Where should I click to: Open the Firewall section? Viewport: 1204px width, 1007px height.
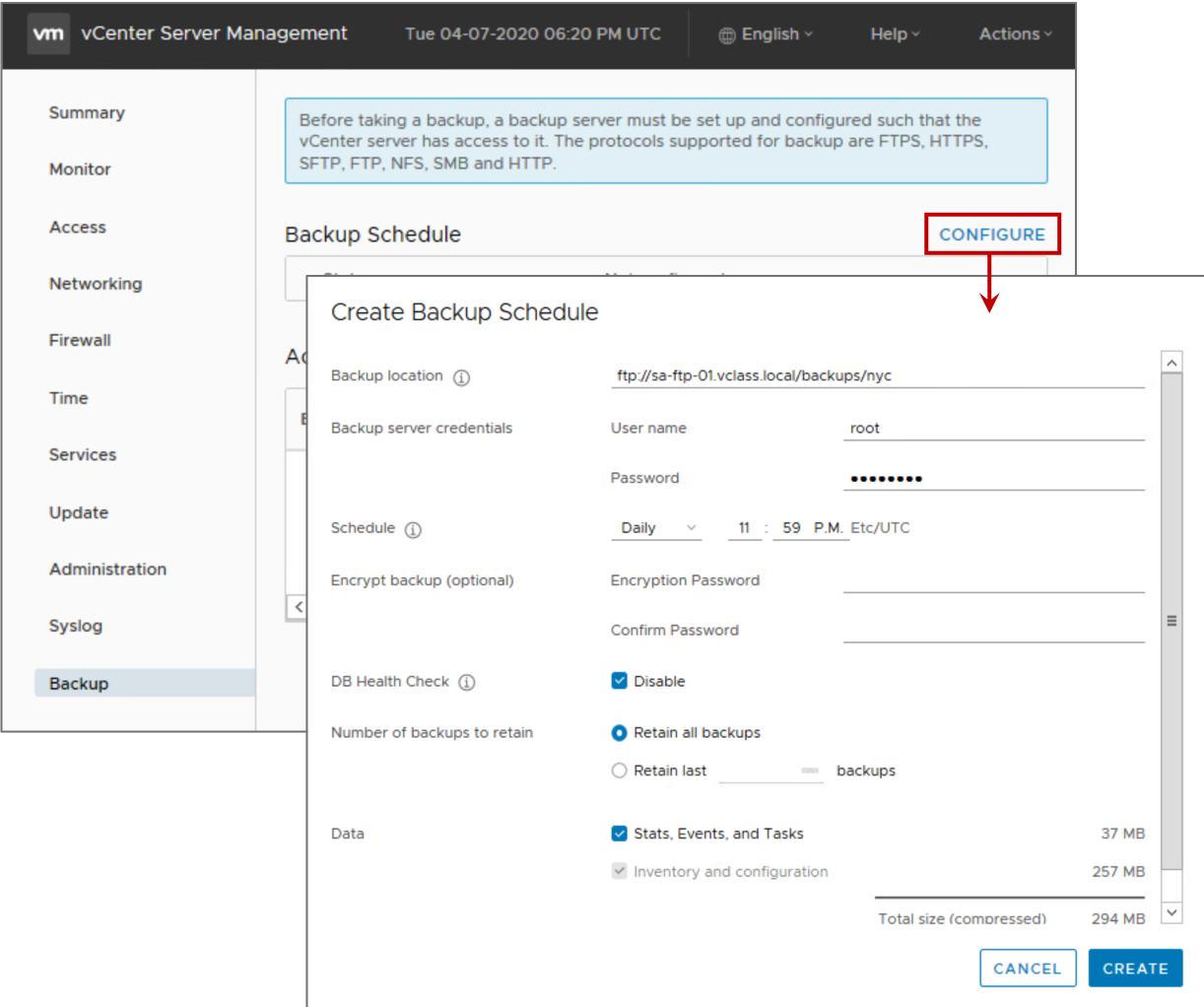80,340
